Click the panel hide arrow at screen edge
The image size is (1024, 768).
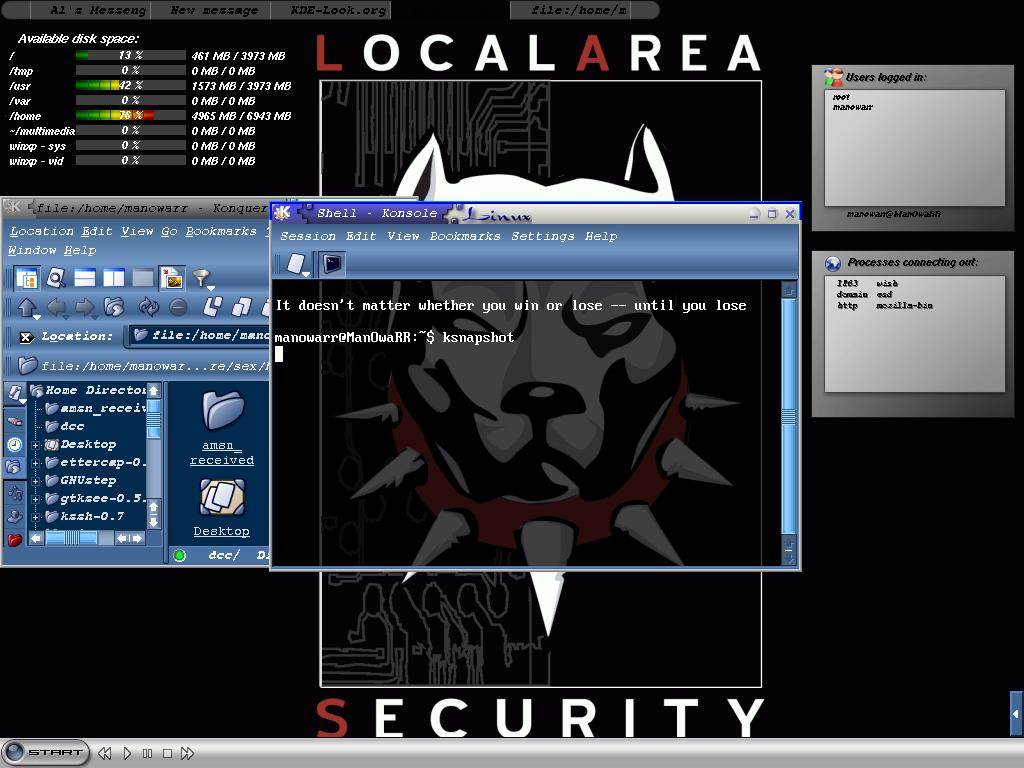click(1016, 714)
